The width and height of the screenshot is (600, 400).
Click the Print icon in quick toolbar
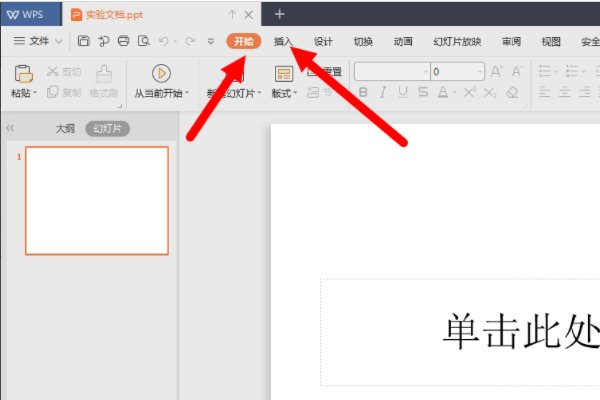pos(123,41)
